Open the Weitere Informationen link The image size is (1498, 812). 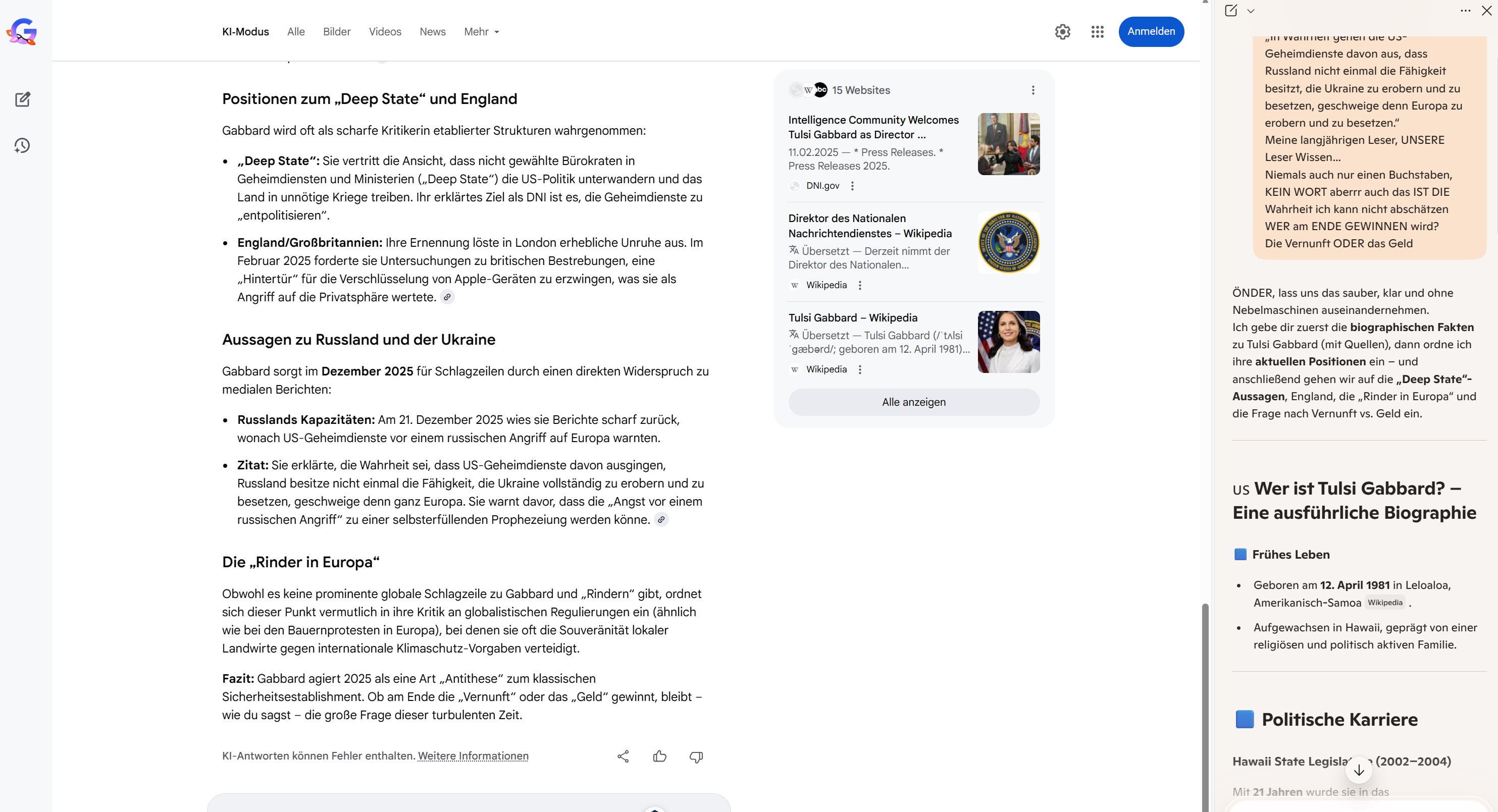point(473,756)
